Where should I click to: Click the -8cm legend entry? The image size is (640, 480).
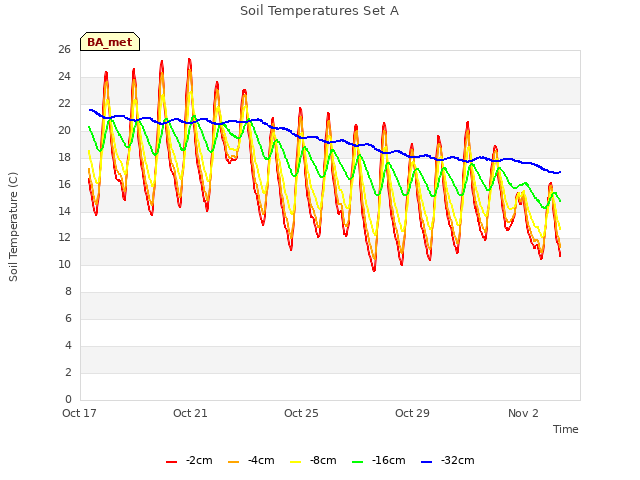point(313,460)
